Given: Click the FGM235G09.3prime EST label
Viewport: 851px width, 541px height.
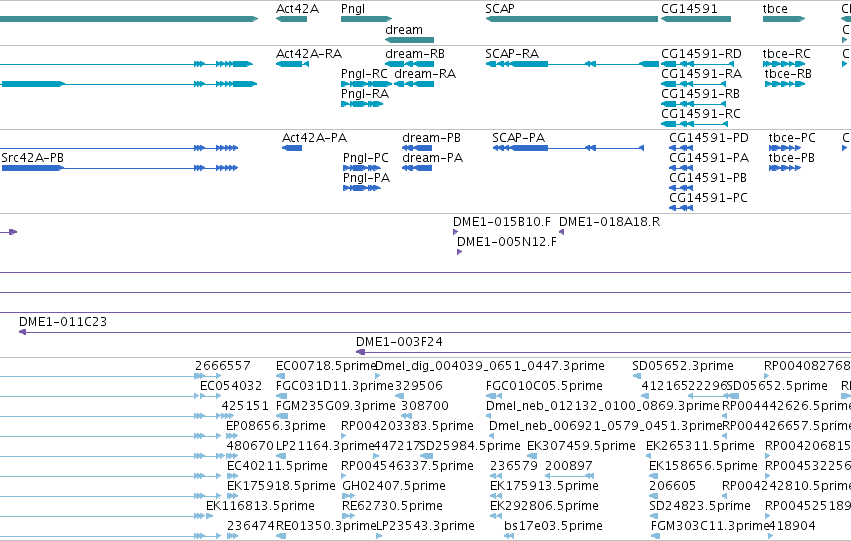Looking at the screenshot, I should [336, 406].
